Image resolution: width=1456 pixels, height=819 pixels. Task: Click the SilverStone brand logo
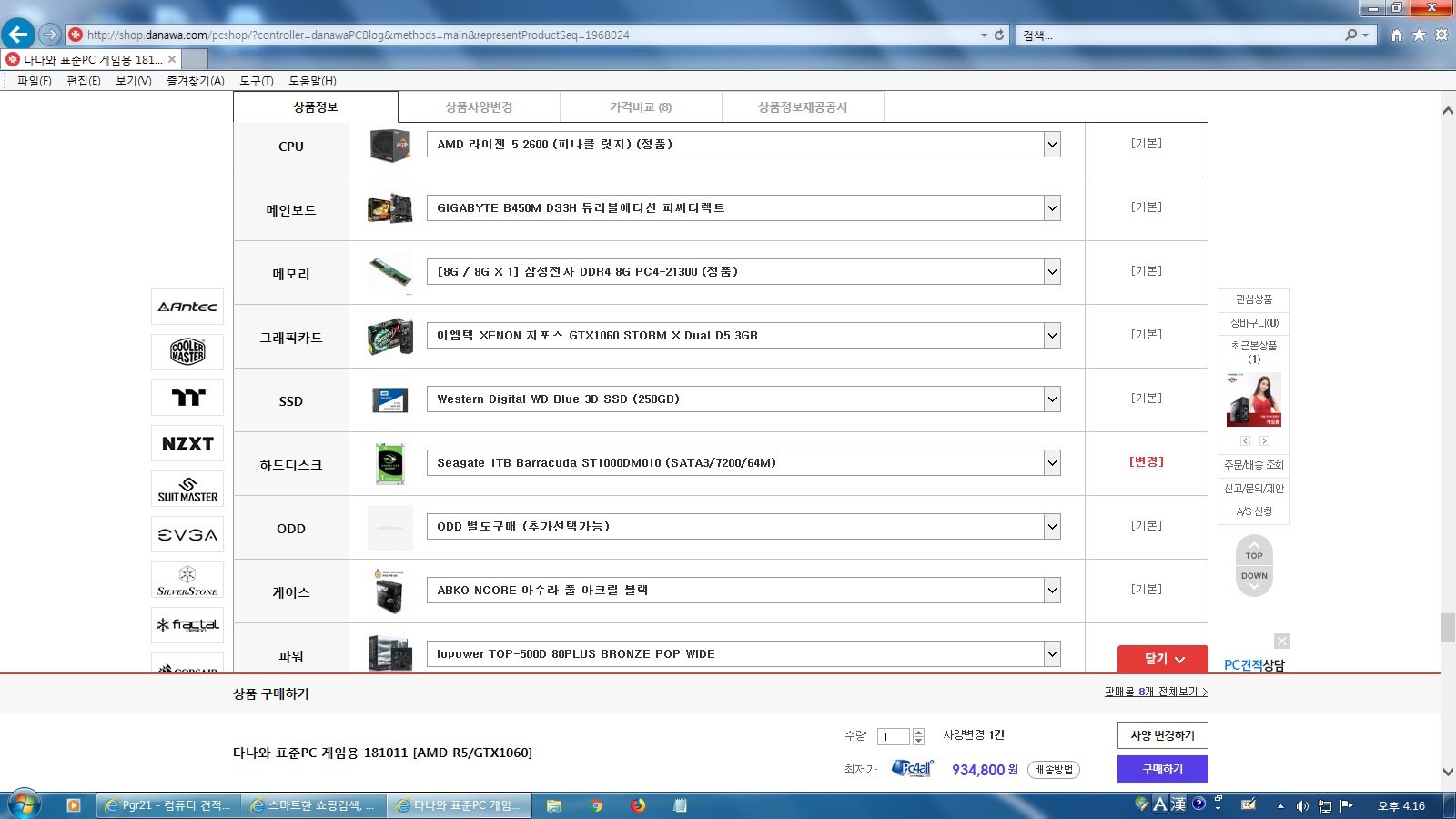(x=187, y=580)
